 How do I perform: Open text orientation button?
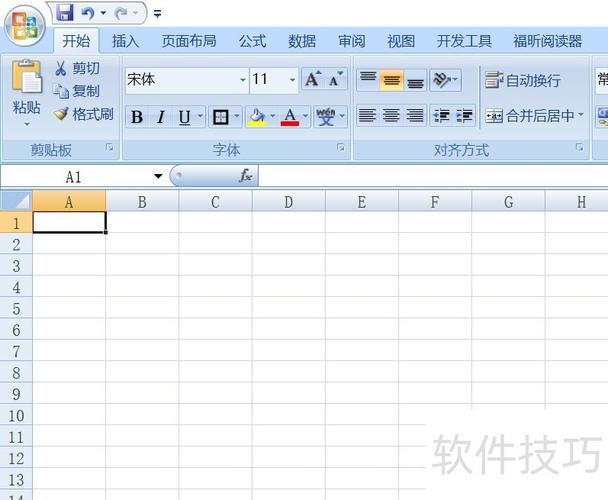pos(445,80)
